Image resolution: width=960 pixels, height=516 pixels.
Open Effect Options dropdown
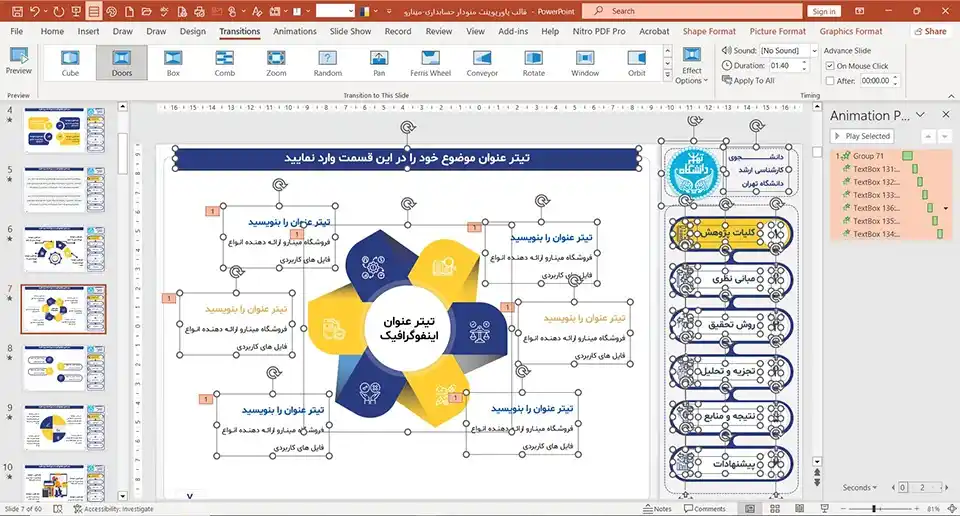[692, 66]
